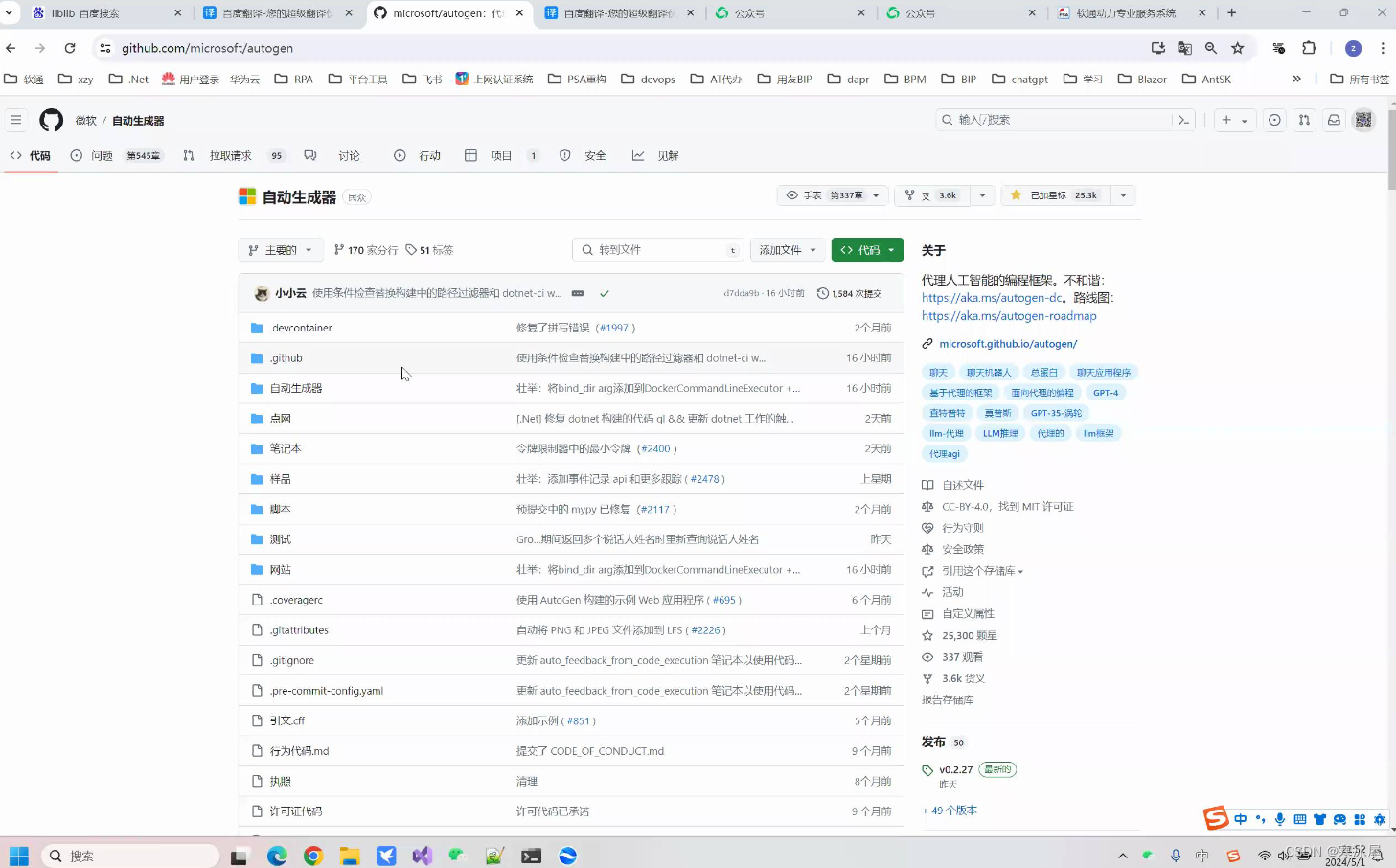
Task: Show more bookmarks chevron
Action: 1296,79
